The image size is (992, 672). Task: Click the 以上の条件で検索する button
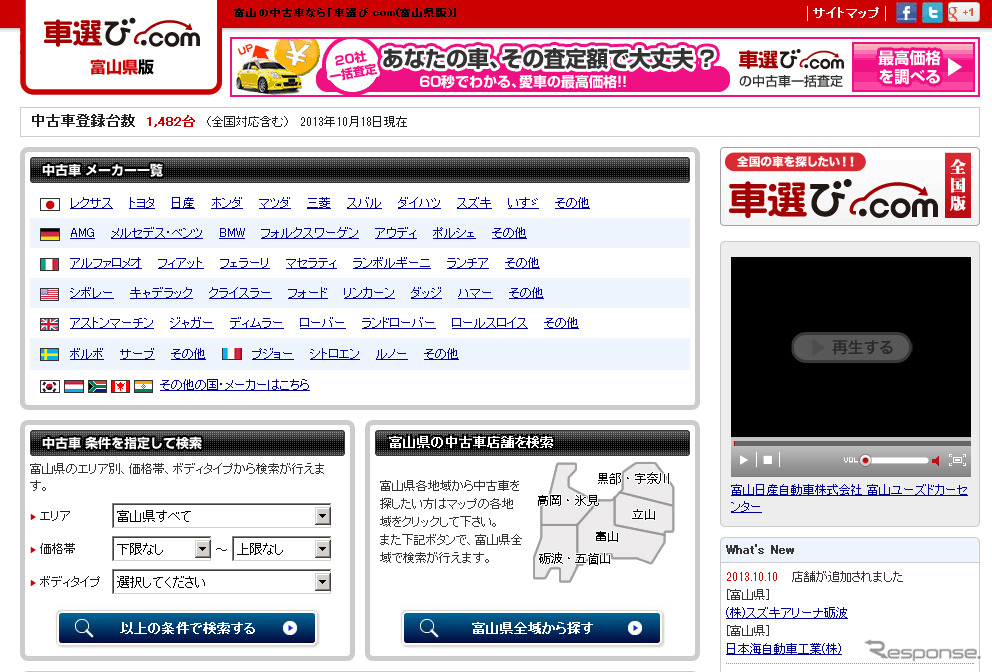pyautogui.click(x=187, y=628)
